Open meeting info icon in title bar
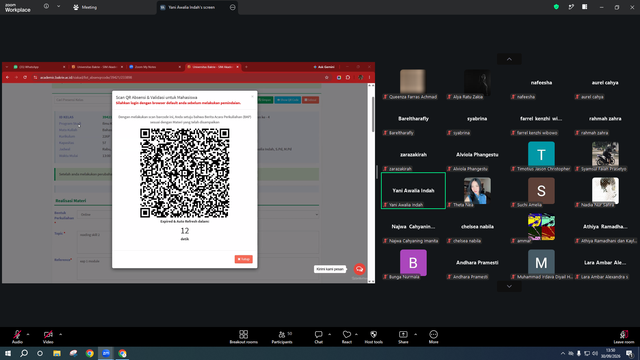This screenshot has height=360, width=640. [x=46, y=7]
